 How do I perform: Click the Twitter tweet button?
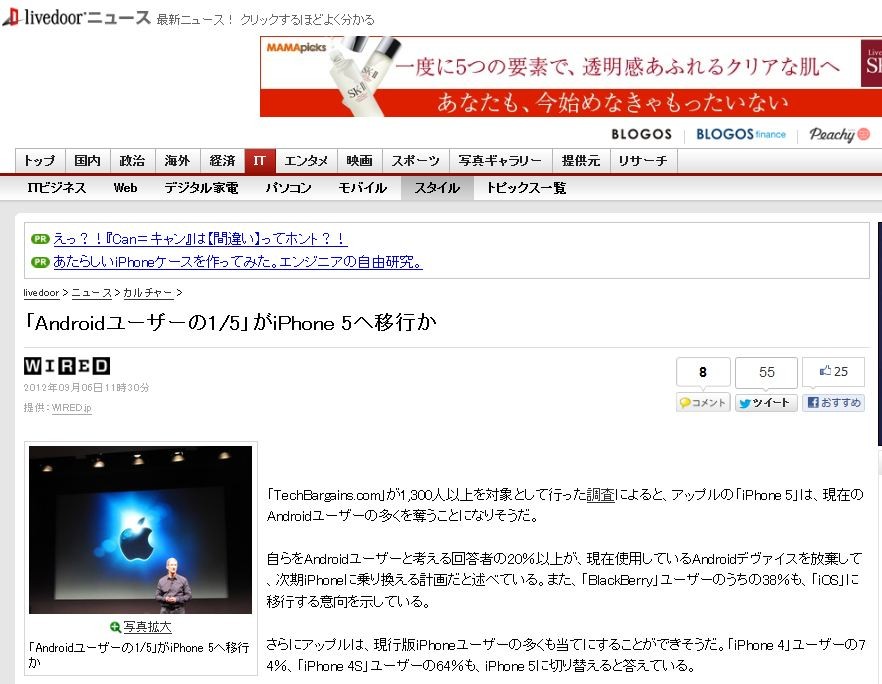pyautogui.click(x=766, y=403)
